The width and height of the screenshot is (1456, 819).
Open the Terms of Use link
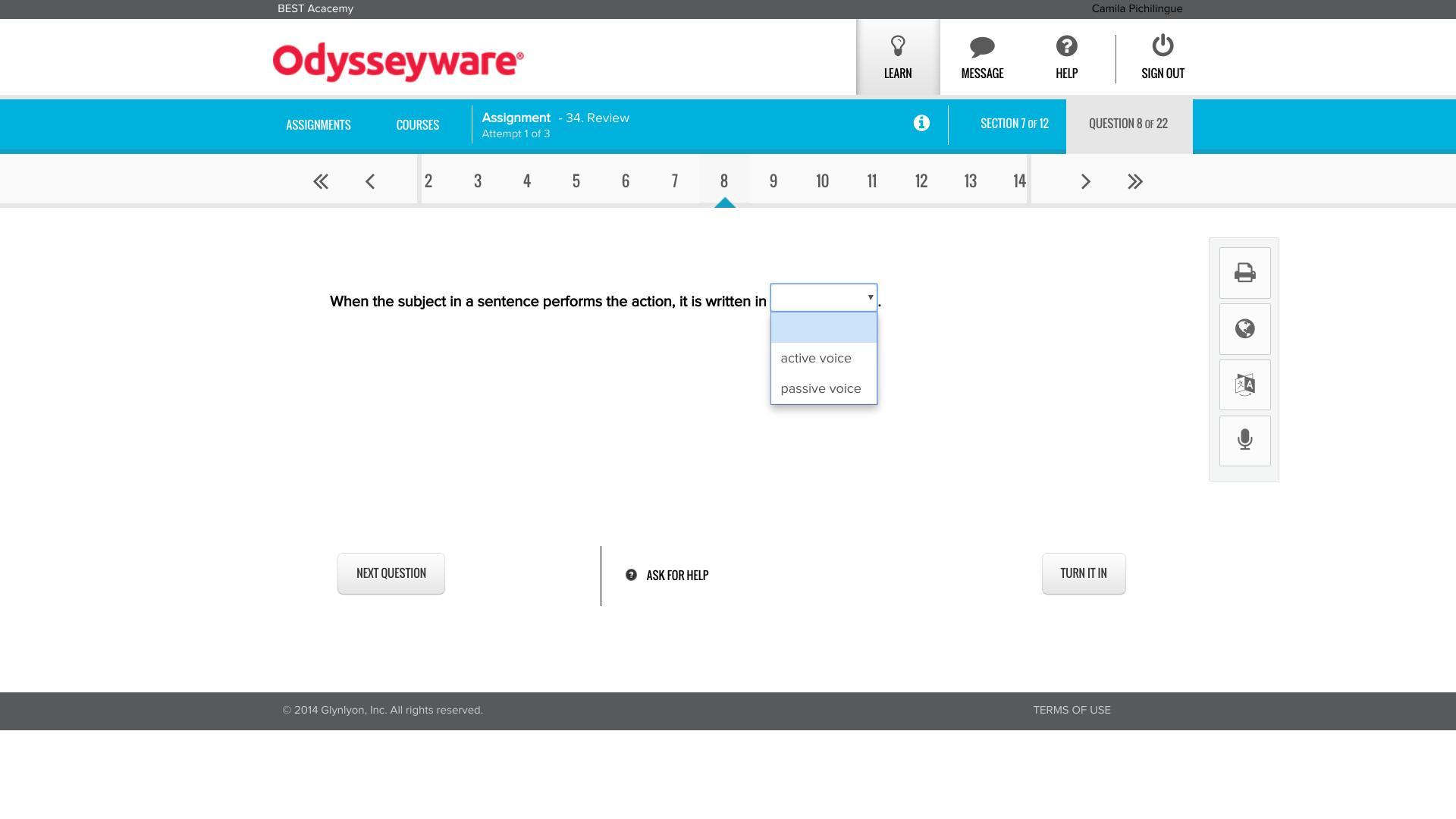coord(1071,711)
